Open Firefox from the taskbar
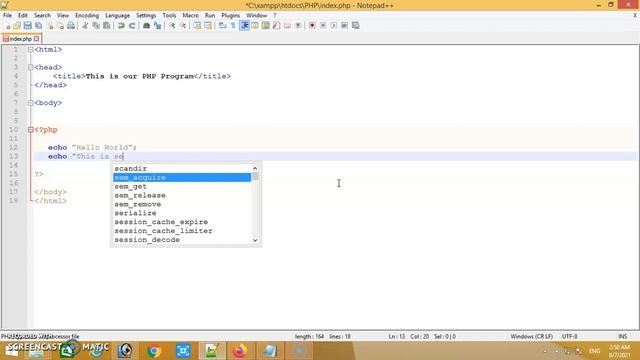Viewport: 640px width, 360px height. (x=240, y=351)
